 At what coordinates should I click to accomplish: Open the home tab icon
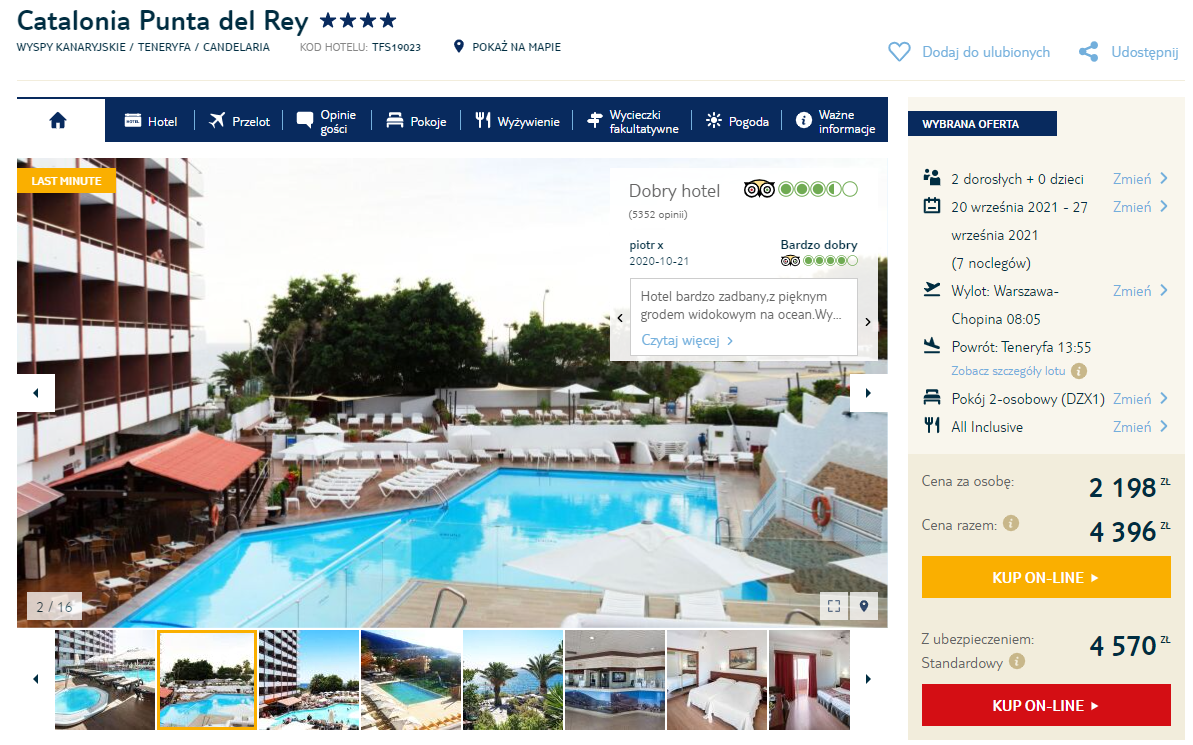click(x=58, y=120)
